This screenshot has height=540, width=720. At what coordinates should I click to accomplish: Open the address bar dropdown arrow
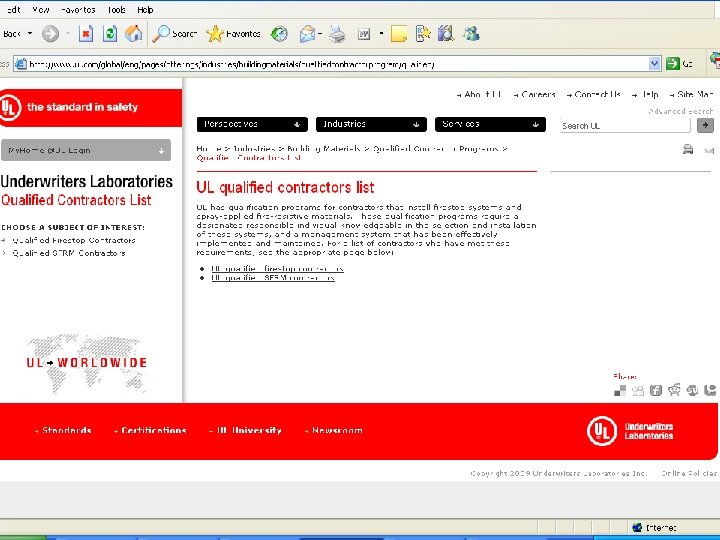tap(654, 63)
